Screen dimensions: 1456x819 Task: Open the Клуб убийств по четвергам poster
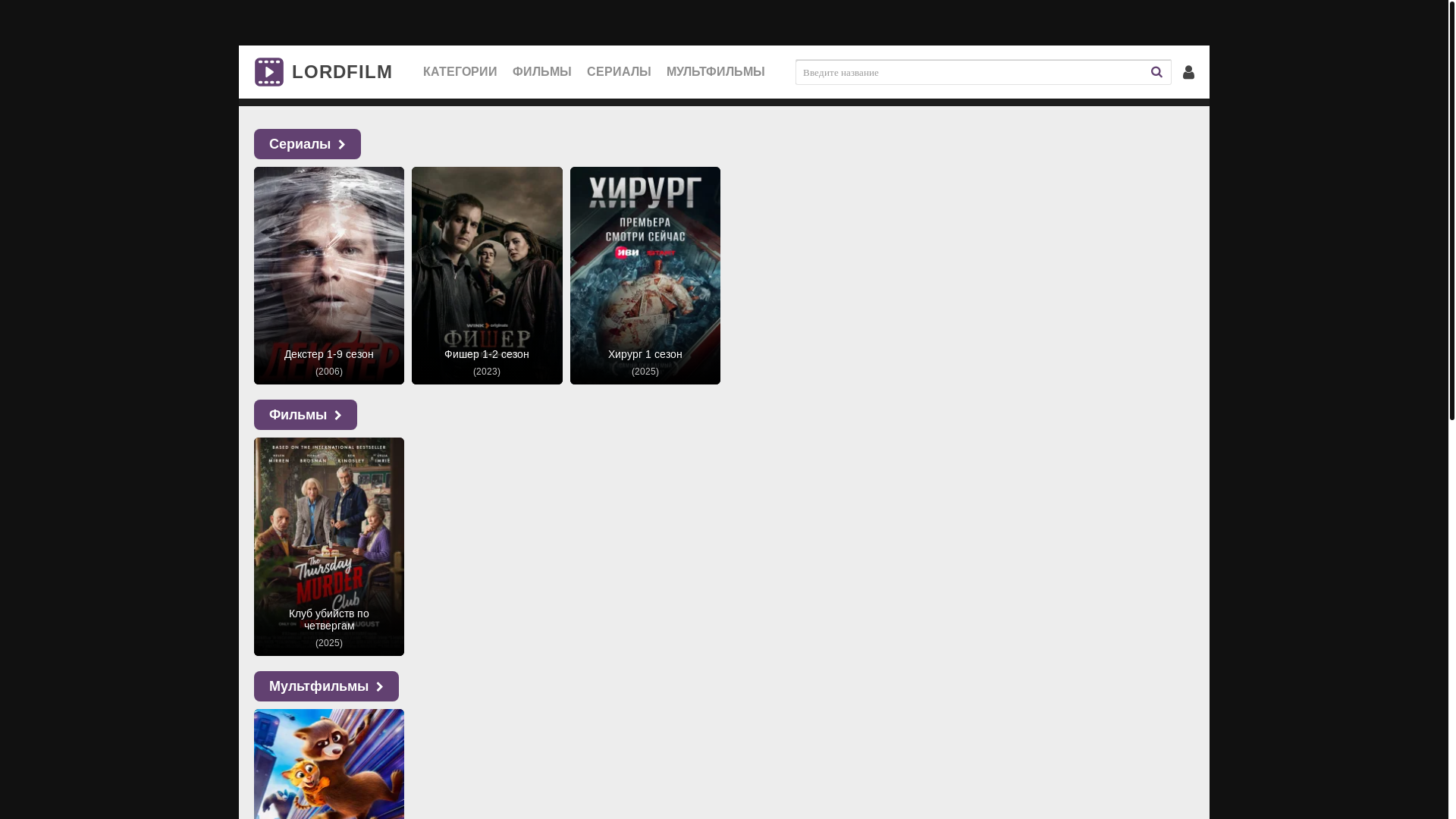[329, 547]
